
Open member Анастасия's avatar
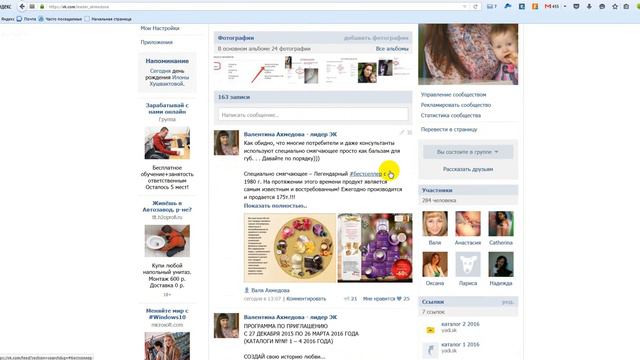click(x=468, y=224)
